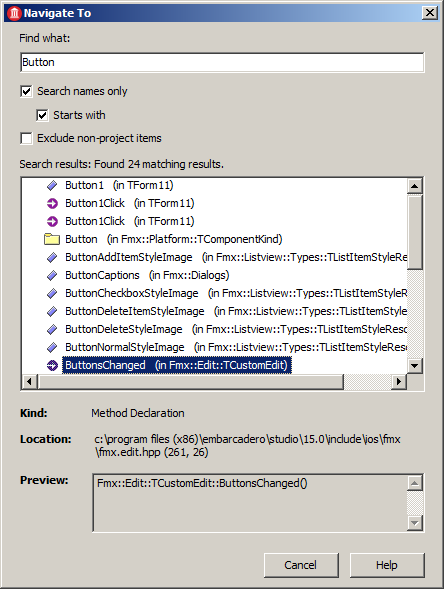Screen dimensions: 444x589
Task: Click the ButtonAddItemStyleImage field icon
Action: click(52, 257)
